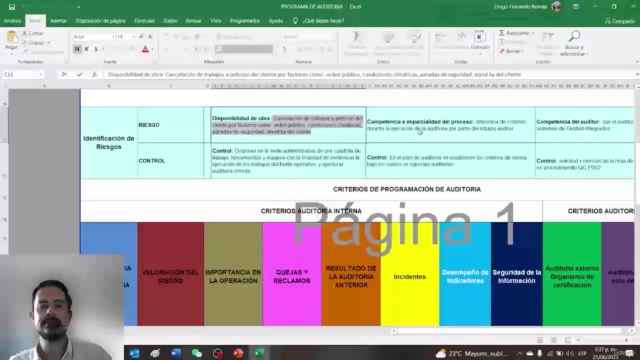
Task: Confirm the entry with formula bar checkmark
Action: [x=80, y=75]
